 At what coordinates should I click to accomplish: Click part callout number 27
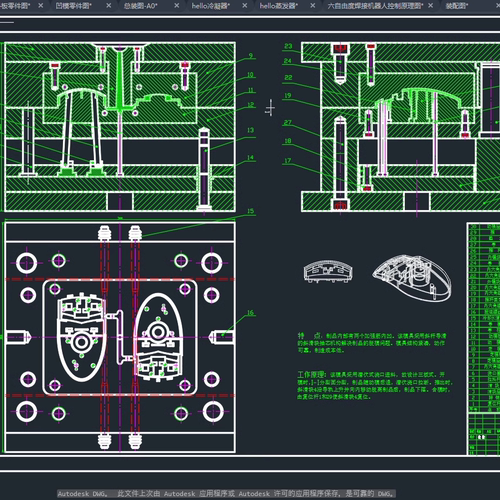point(288,122)
